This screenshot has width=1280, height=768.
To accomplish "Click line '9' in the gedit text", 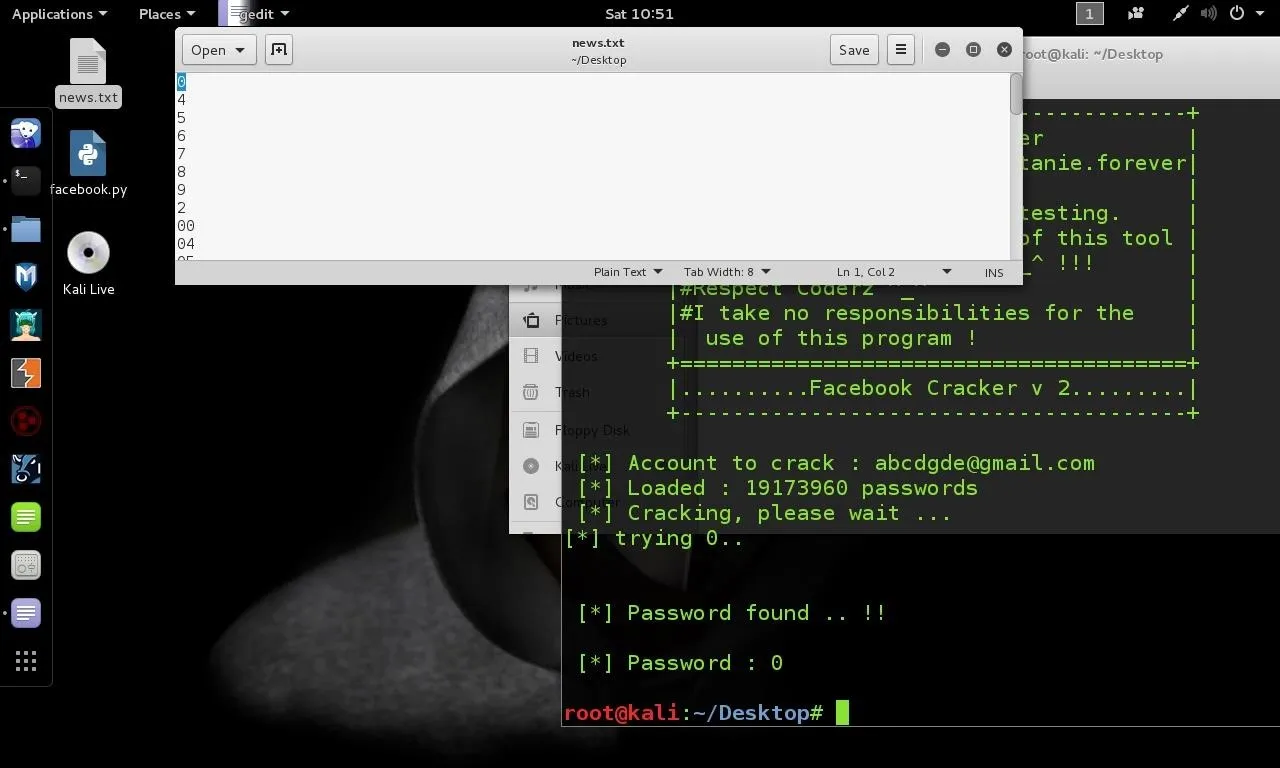I will pos(181,190).
